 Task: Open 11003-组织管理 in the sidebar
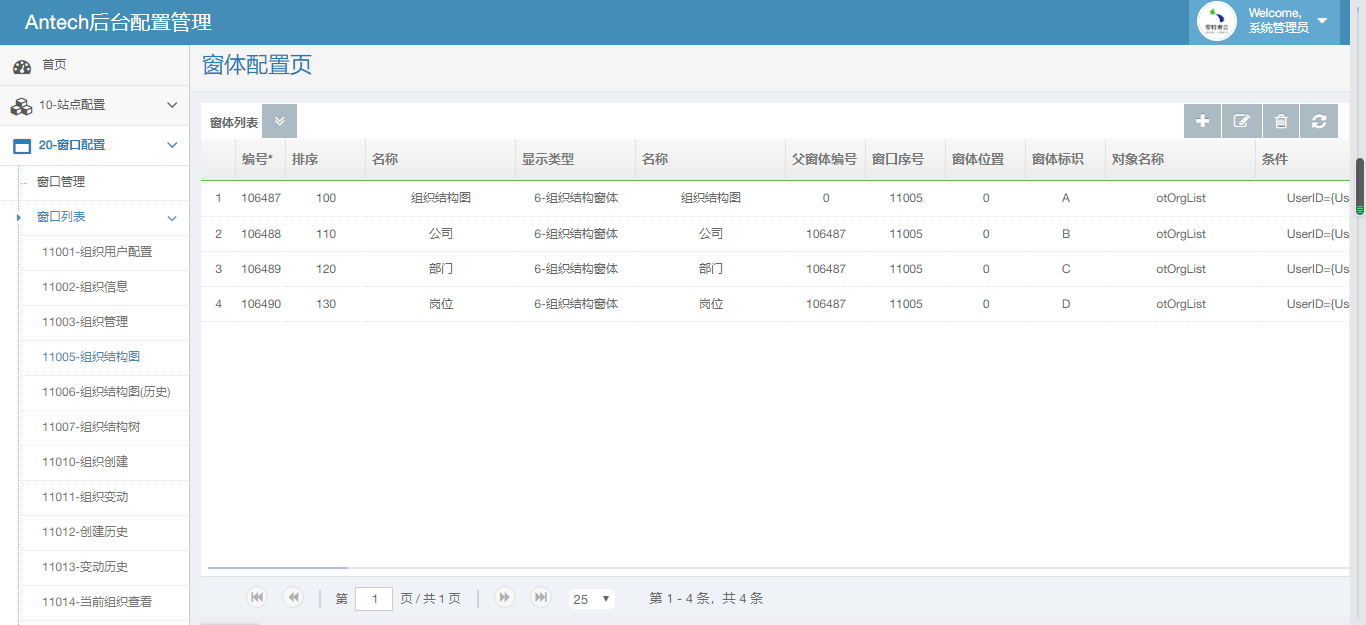[85, 322]
